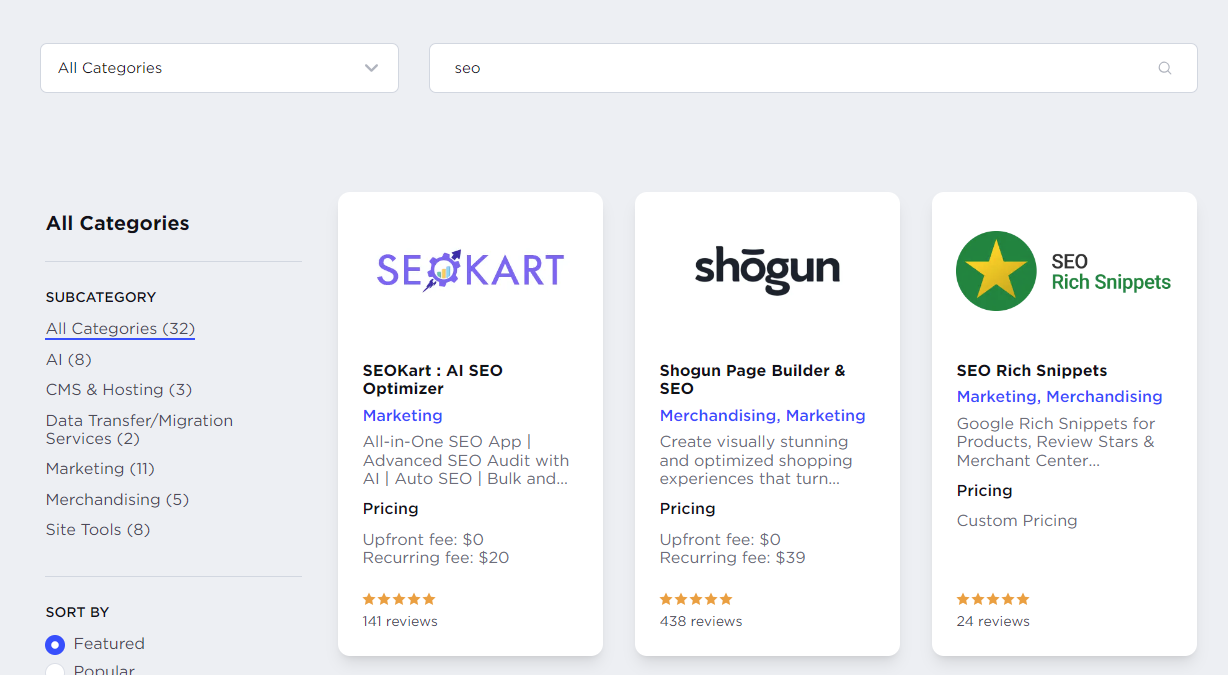Click the Upfront fee: $0 in SEOKart card

click(x=423, y=539)
